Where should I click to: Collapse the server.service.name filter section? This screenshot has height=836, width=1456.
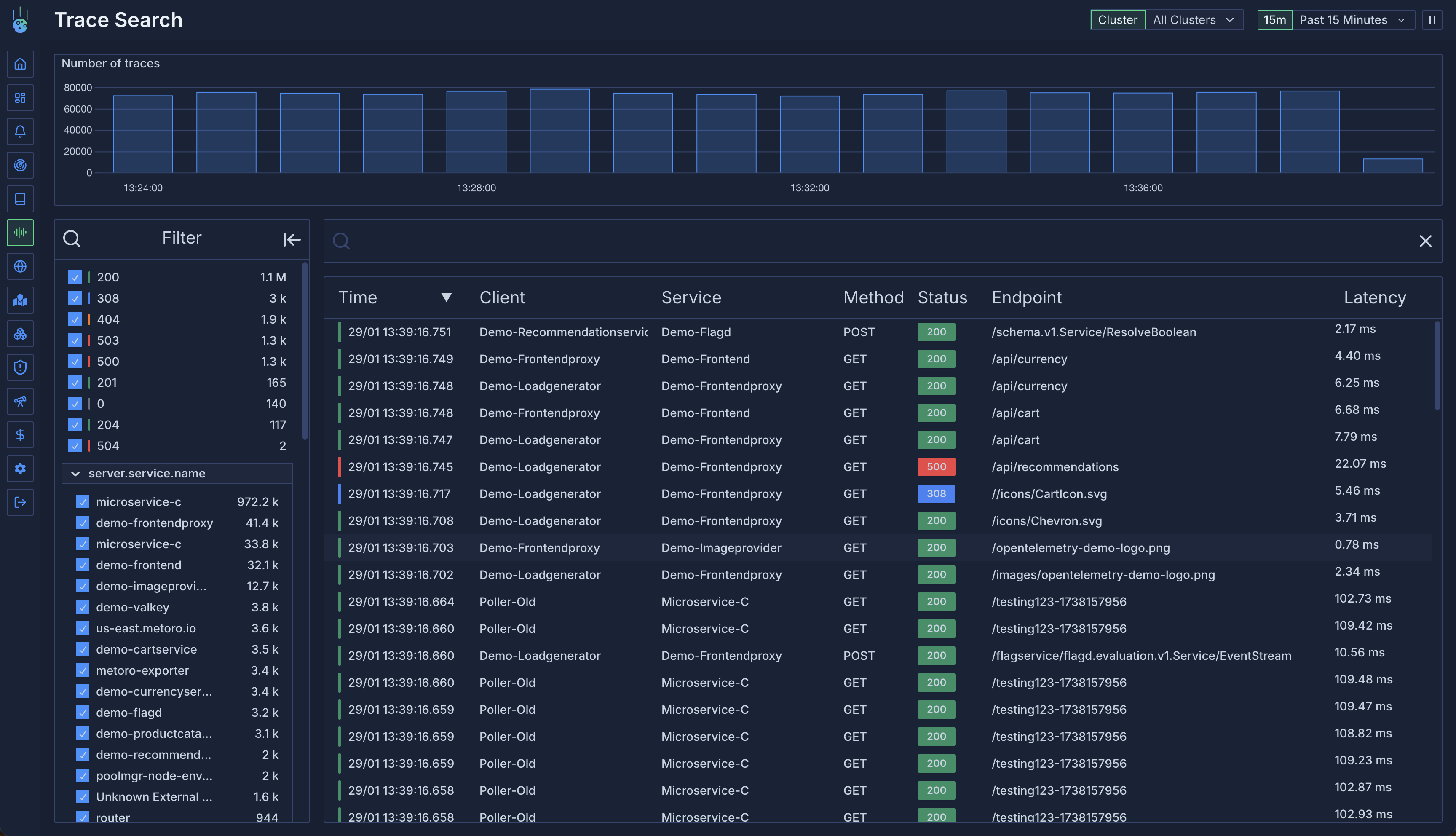click(75, 474)
